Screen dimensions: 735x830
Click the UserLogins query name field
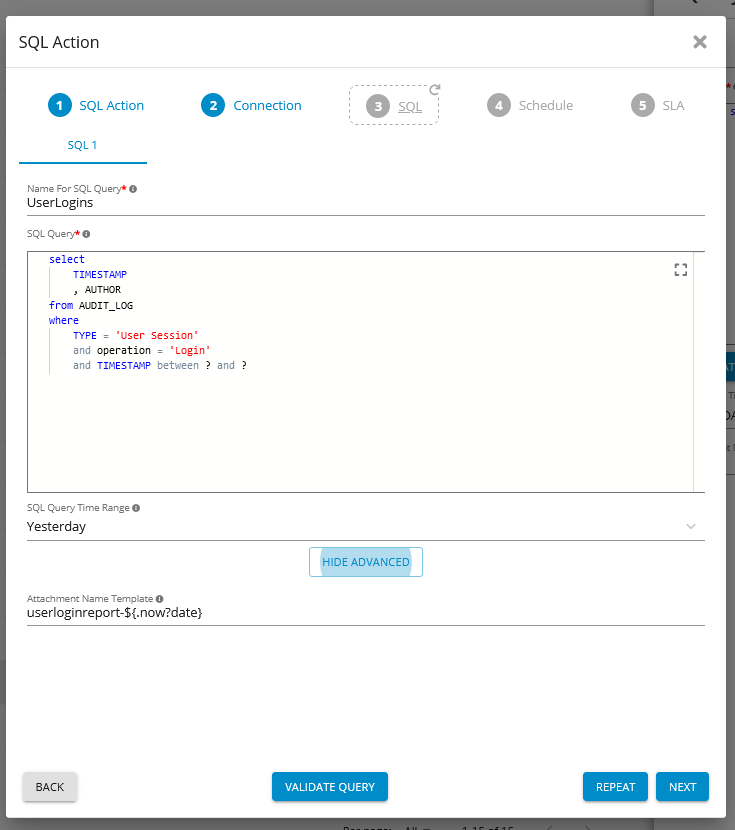click(x=365, y=203)
